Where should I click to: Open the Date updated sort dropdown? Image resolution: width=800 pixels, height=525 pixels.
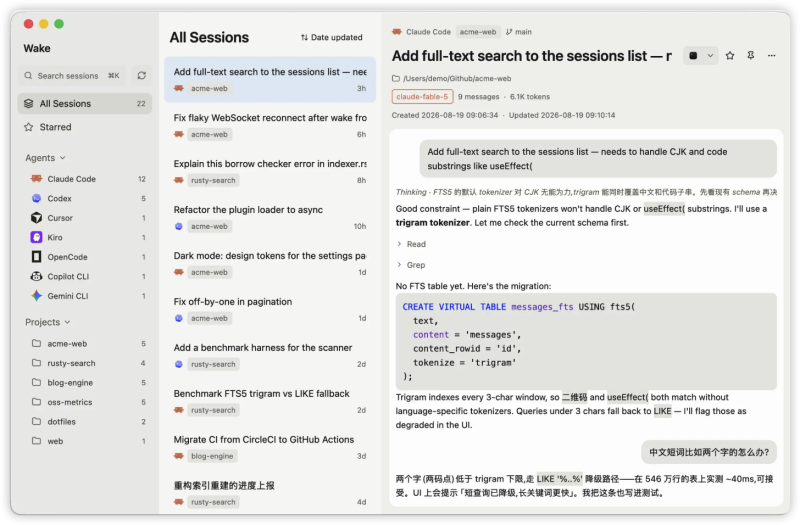[332, 37]
